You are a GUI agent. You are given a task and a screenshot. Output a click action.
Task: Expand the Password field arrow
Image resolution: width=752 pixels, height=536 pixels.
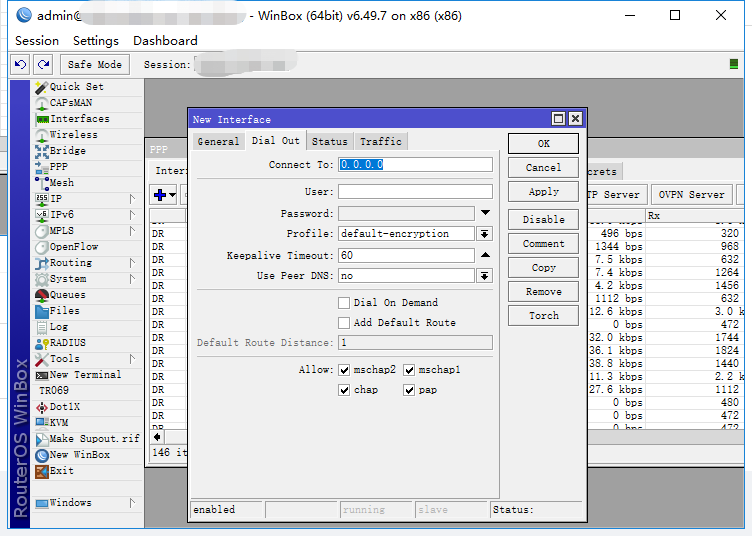coord(484,213)
